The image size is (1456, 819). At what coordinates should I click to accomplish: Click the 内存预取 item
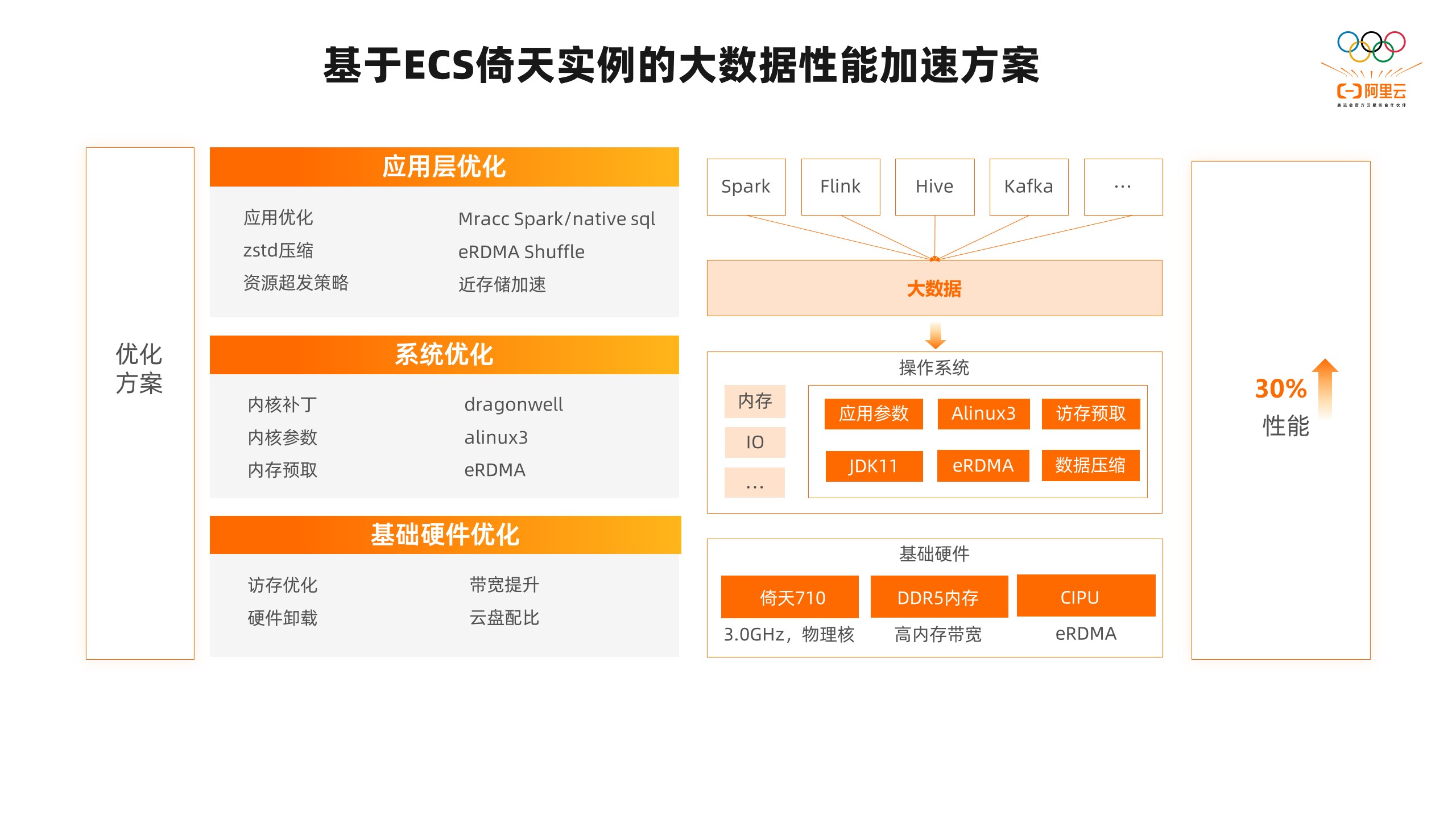(283, 470)
